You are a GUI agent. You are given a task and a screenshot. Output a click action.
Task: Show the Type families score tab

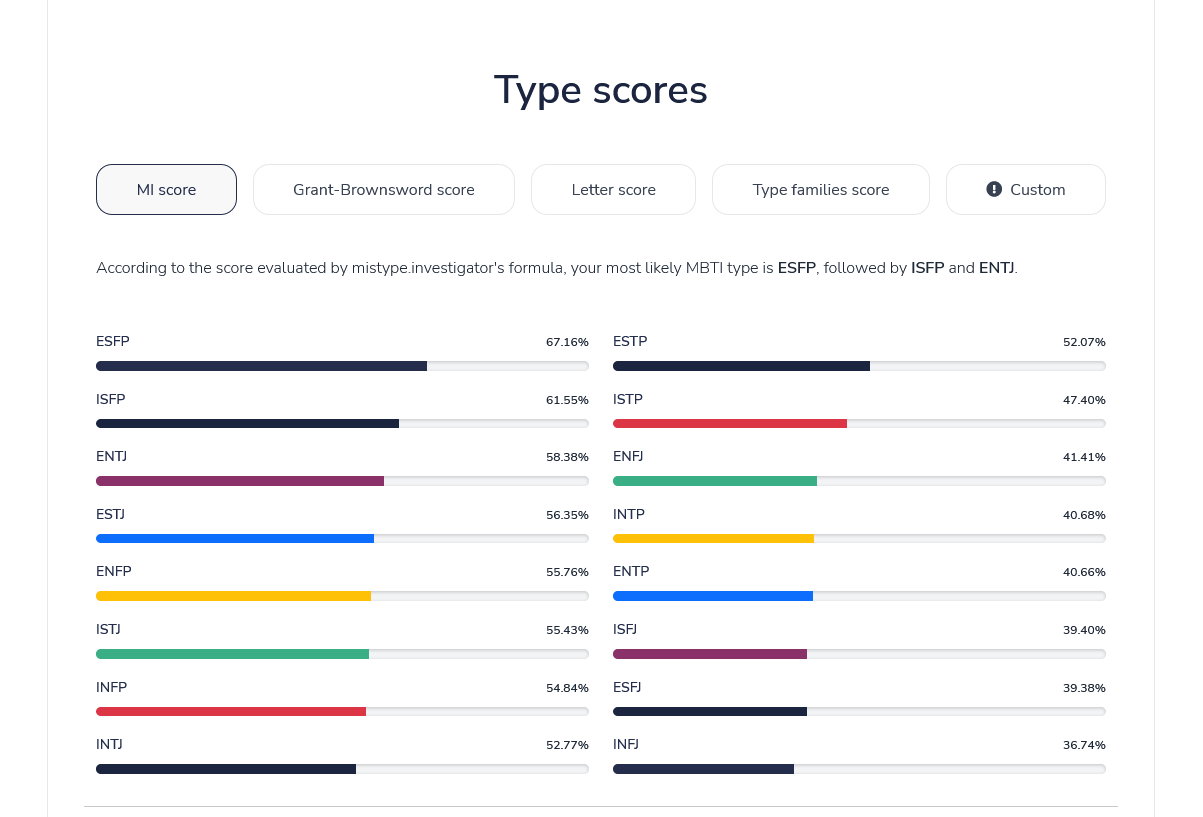tap(821, 189)
